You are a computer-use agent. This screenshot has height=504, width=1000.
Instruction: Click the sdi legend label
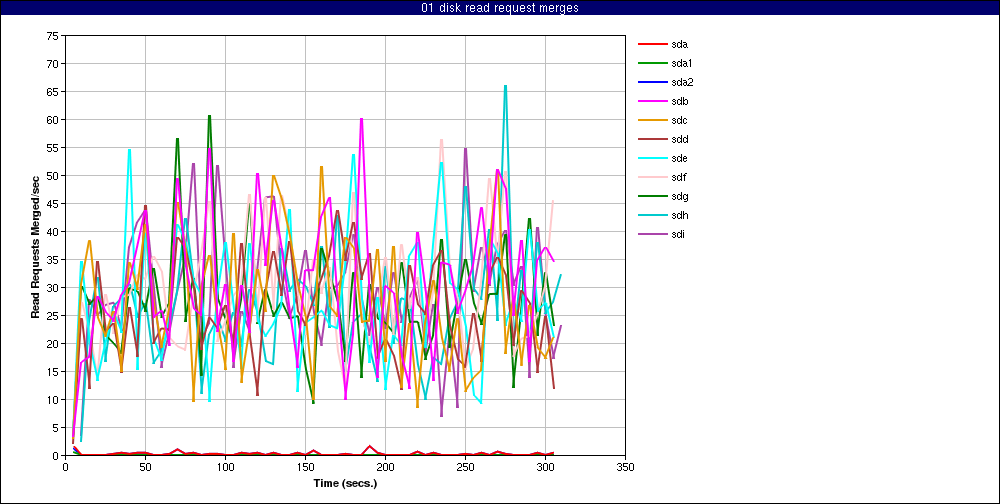pos(679,234)
